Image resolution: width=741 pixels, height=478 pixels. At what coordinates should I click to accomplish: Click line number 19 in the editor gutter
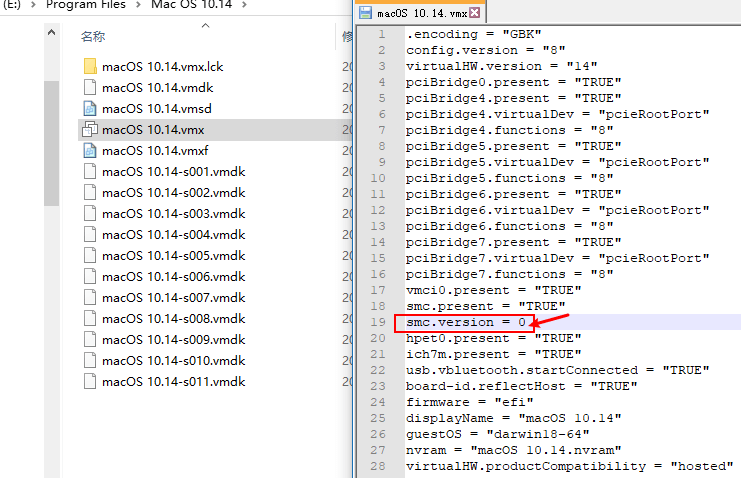tap(378, 322)
